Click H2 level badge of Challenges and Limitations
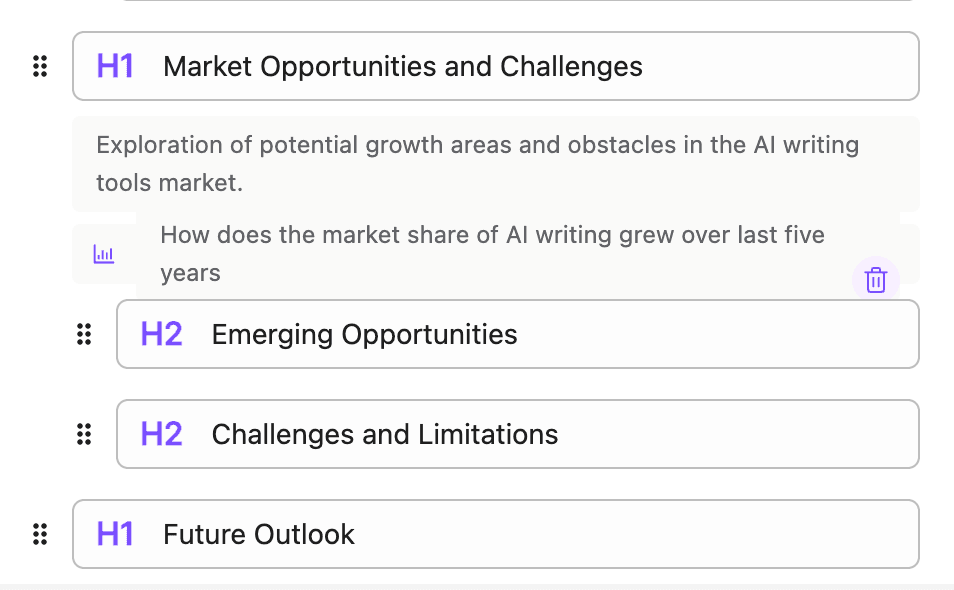The height and width of the screenshot is (590, 954). click(161, 434)
